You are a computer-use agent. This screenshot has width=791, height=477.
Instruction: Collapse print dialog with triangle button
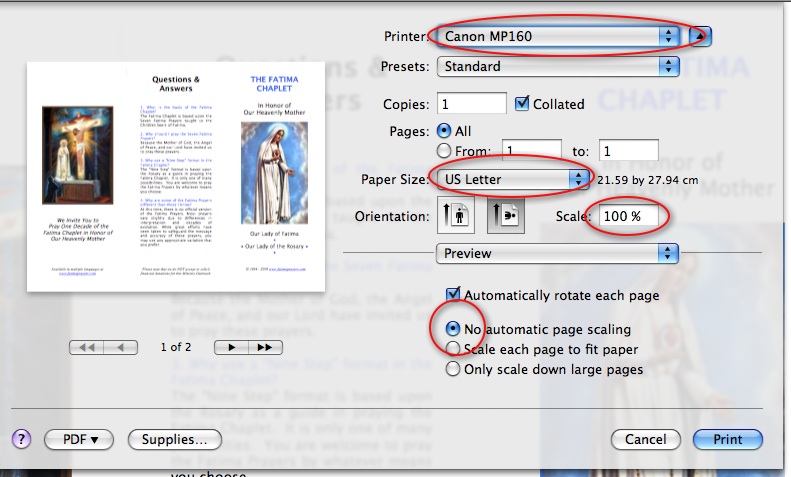(700, 36)
